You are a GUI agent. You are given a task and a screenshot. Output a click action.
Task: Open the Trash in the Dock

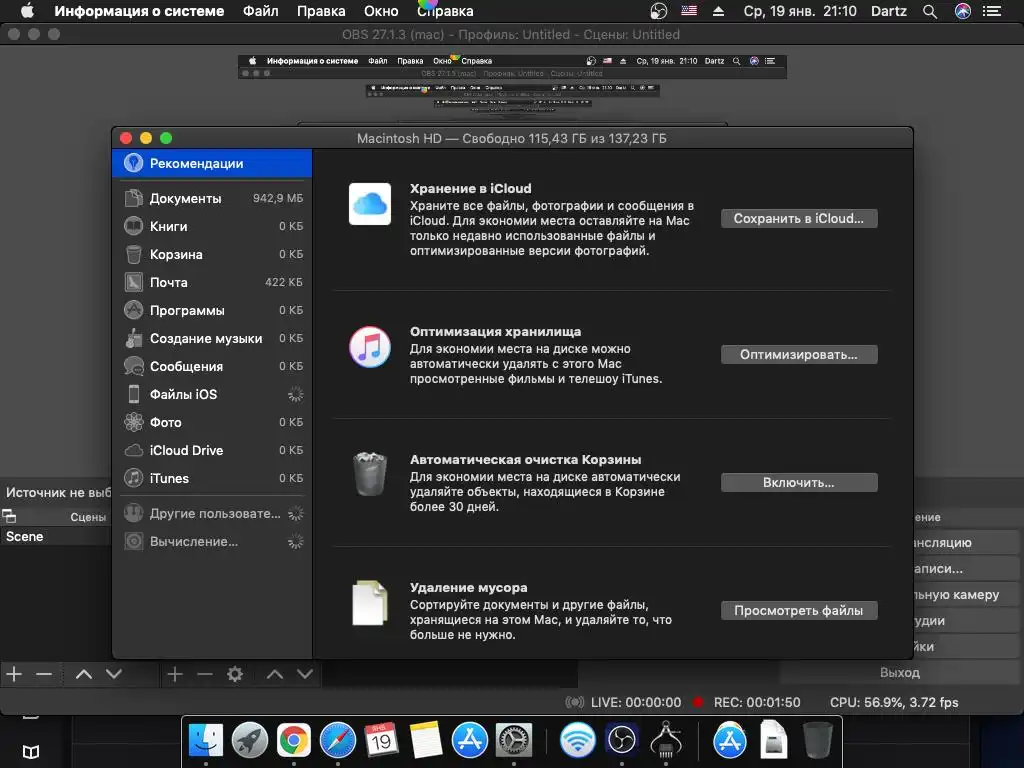coord(817,741)
